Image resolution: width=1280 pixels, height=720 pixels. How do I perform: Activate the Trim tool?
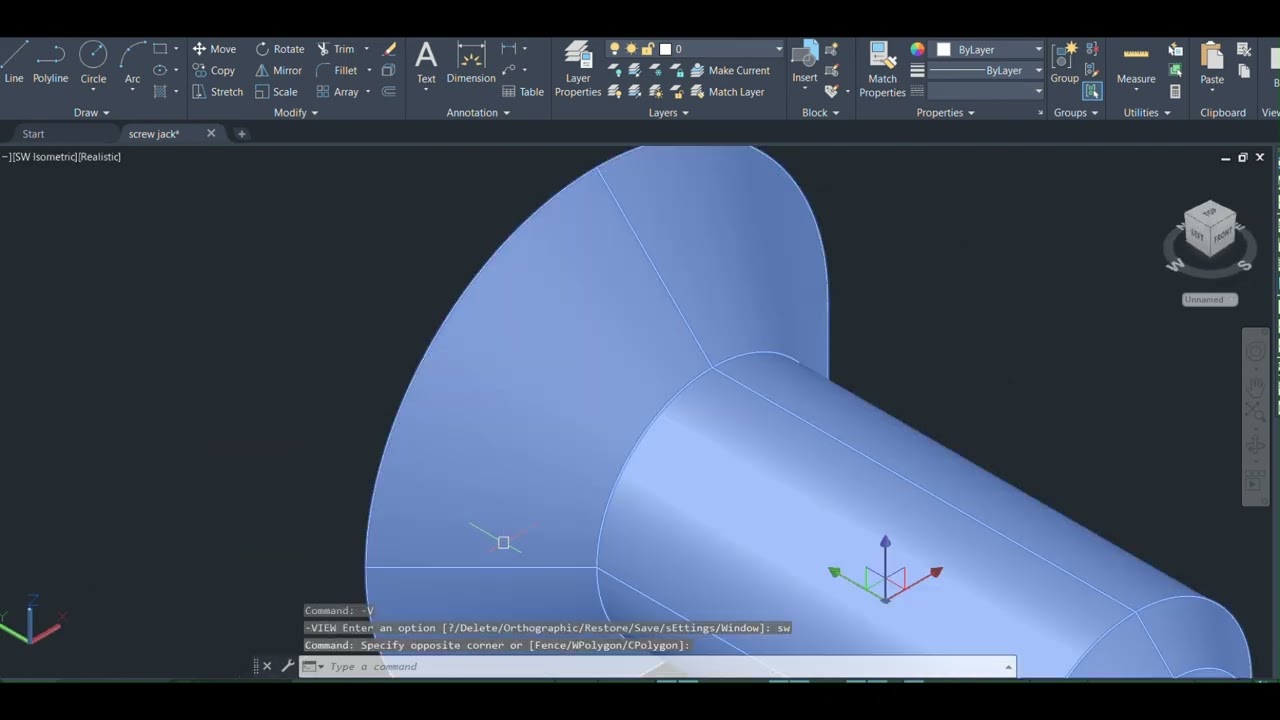point(336,49)
